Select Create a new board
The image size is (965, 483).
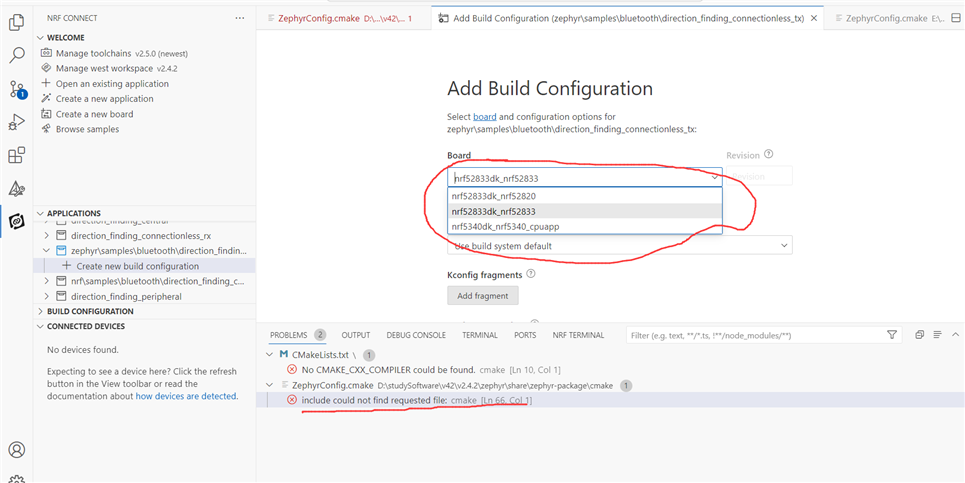[x=87, y=114]
